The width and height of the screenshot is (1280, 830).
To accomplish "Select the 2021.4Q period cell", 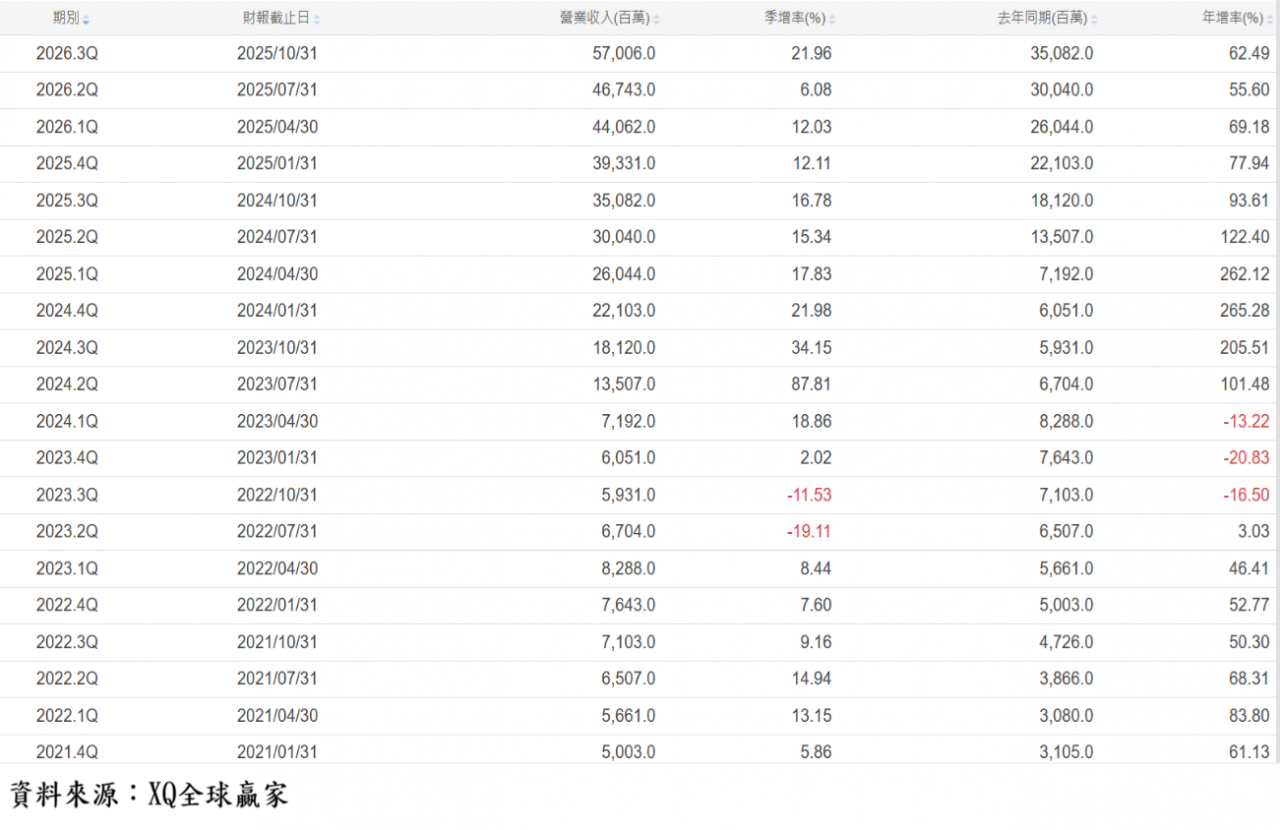I will [x=67, y=752].
